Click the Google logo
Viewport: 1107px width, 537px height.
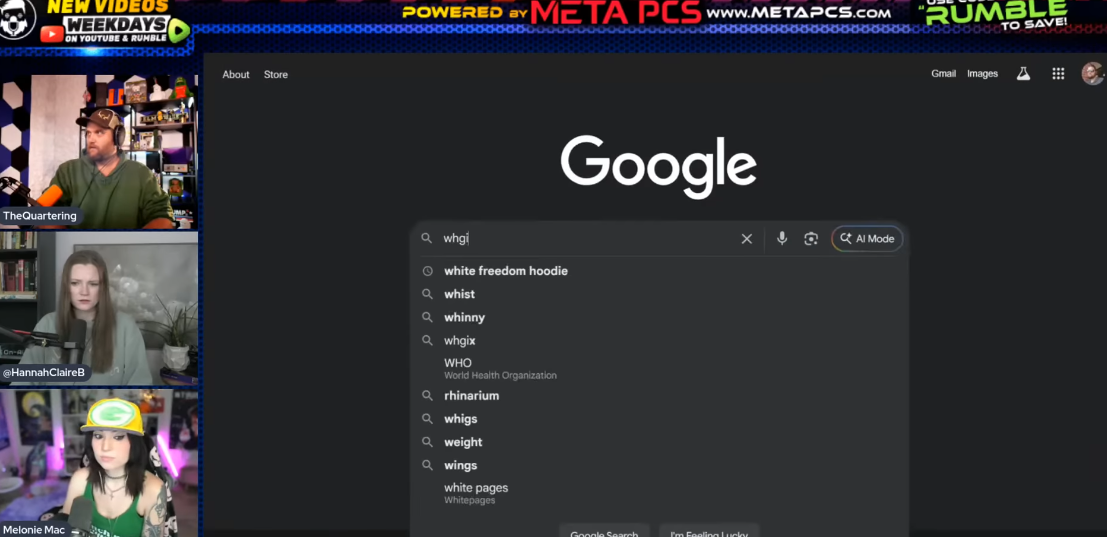659,167
